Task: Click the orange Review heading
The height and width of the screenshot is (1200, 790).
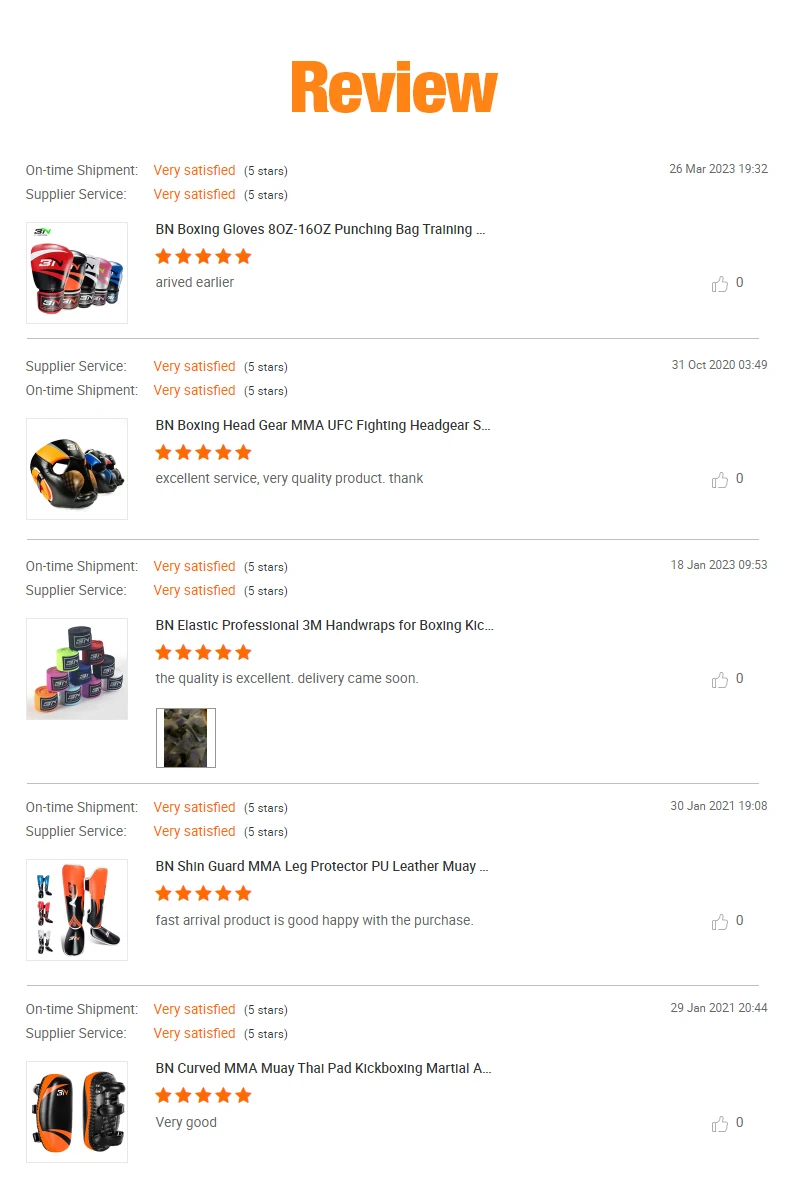Action: click(x=394, y=88)
